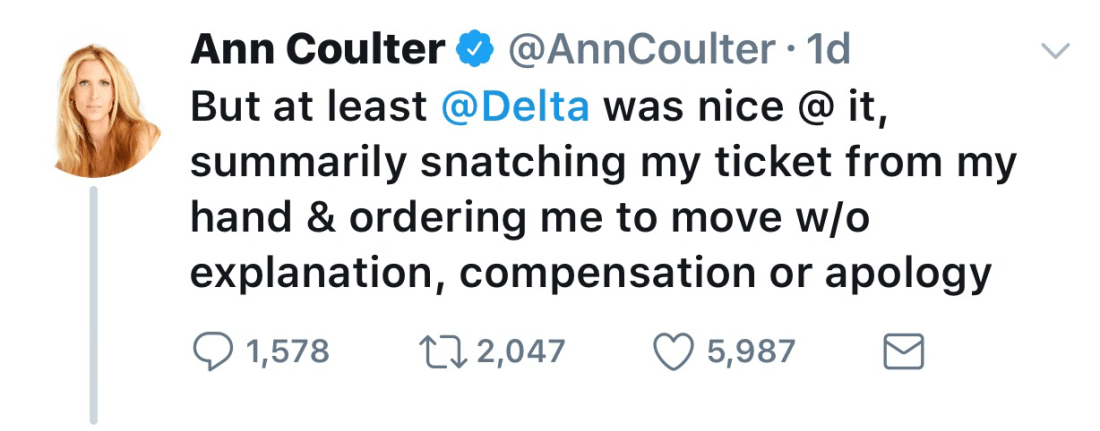The image size is (1100, 431).
Task: Send tweet via the envelope message icon
Action: point(900,350)
